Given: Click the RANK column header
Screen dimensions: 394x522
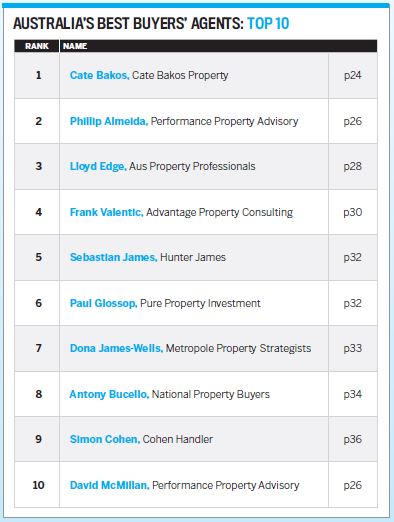Looking at the screenshot, I should [37, 46].
